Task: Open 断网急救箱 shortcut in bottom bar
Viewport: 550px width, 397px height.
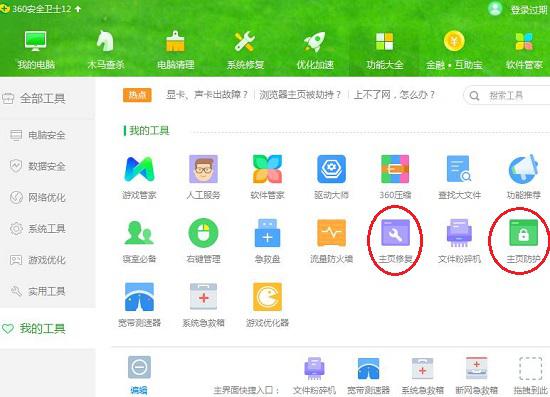Action: [x=476, y=375]
